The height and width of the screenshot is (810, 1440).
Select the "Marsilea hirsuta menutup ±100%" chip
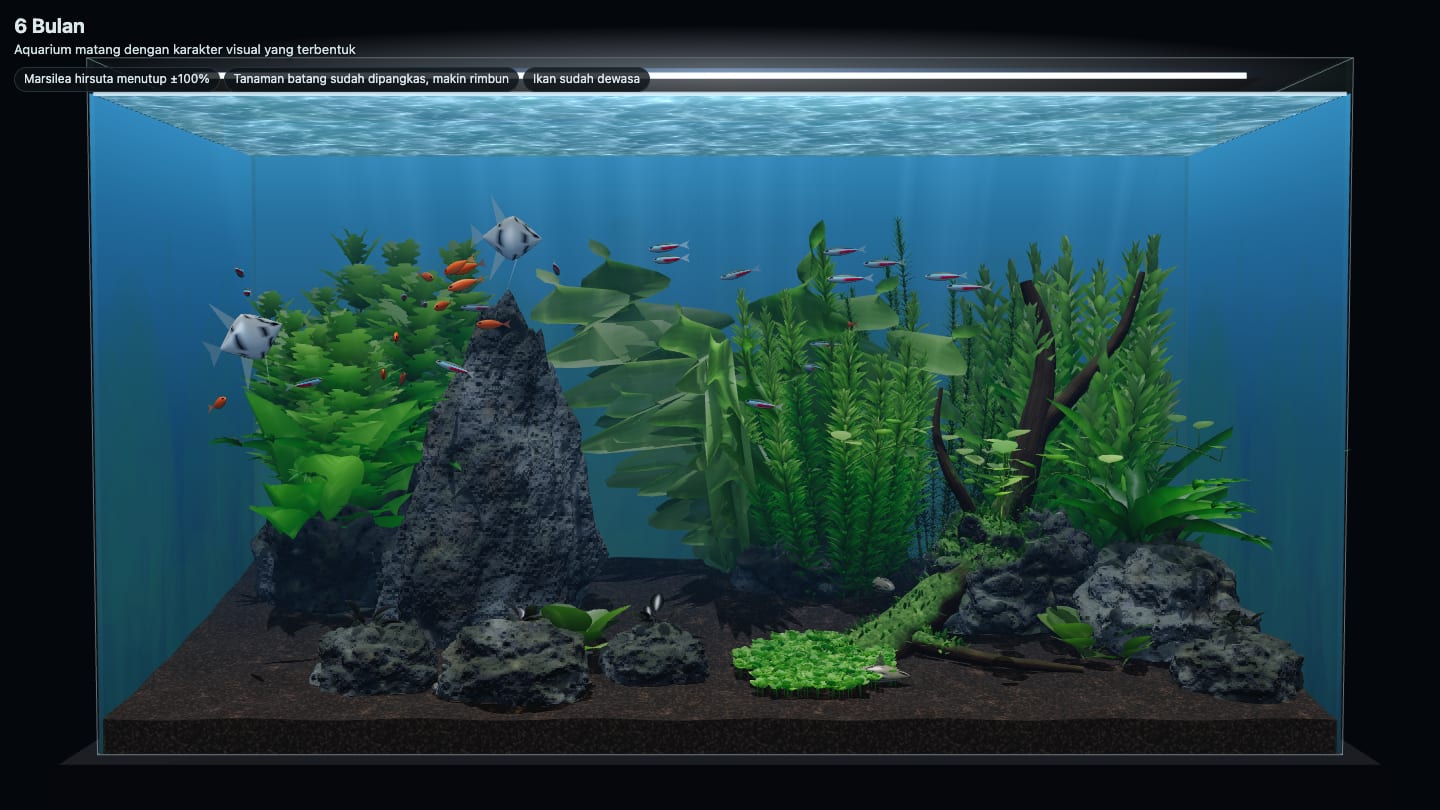[117, 79]
